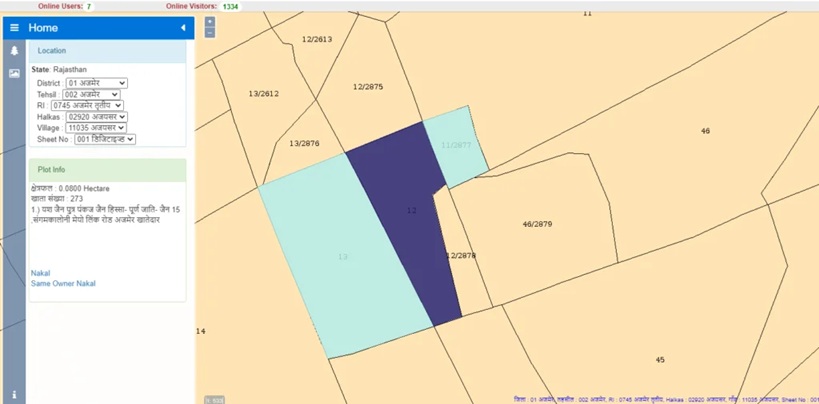Open the Halkas dropdown
819x404 pixels.
click(97, 117)
